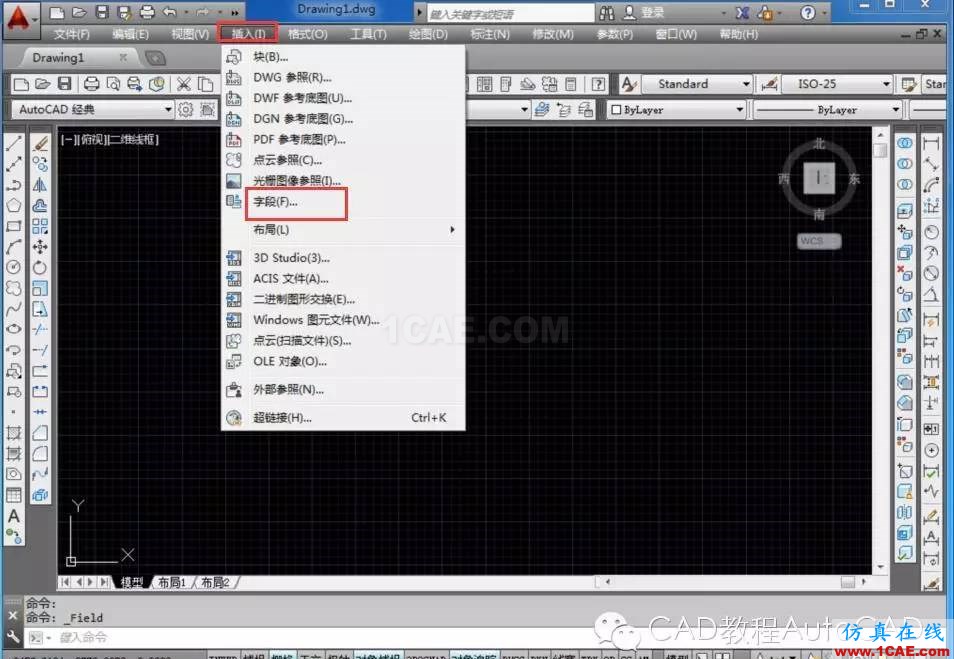Click the Undo arrow in quick access toolbar

tap(170, 12)
